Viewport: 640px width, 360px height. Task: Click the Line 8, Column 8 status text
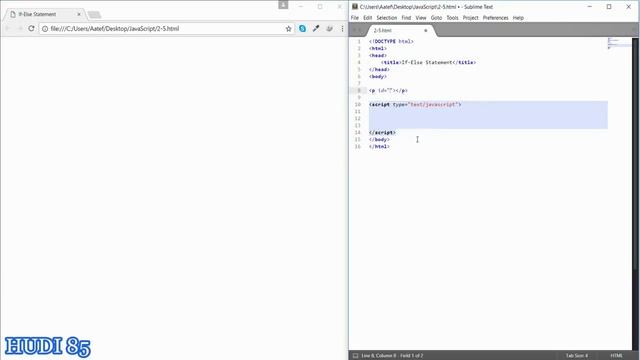(392, 356)
